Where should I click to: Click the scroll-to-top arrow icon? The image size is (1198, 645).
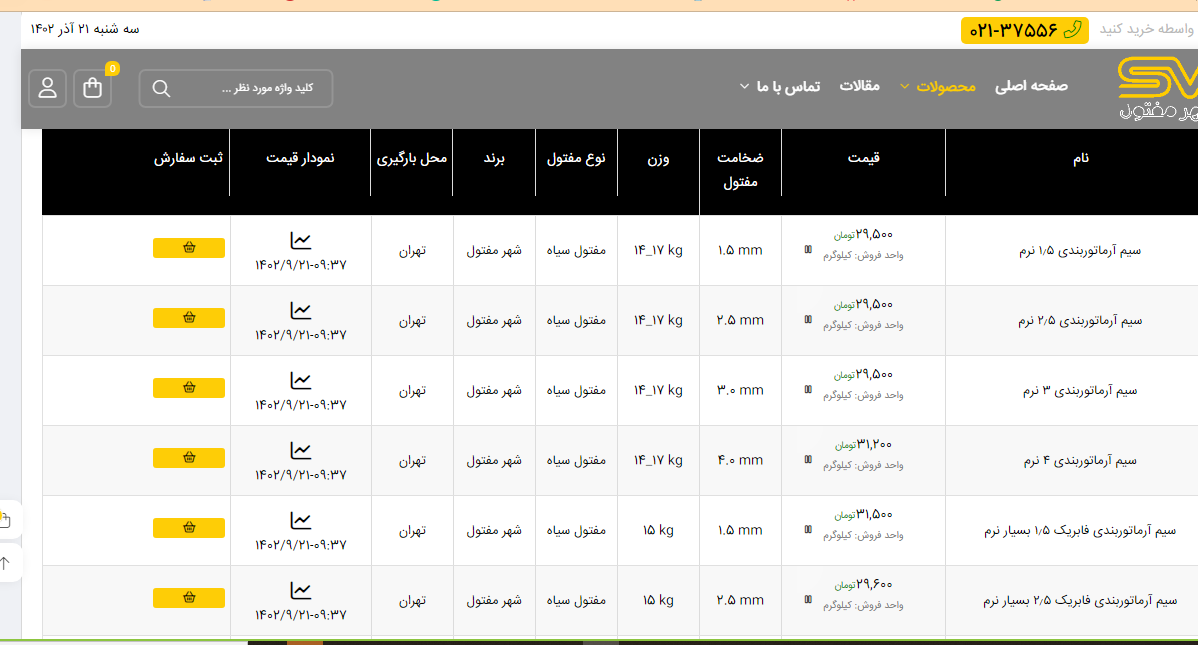point(5,563)
